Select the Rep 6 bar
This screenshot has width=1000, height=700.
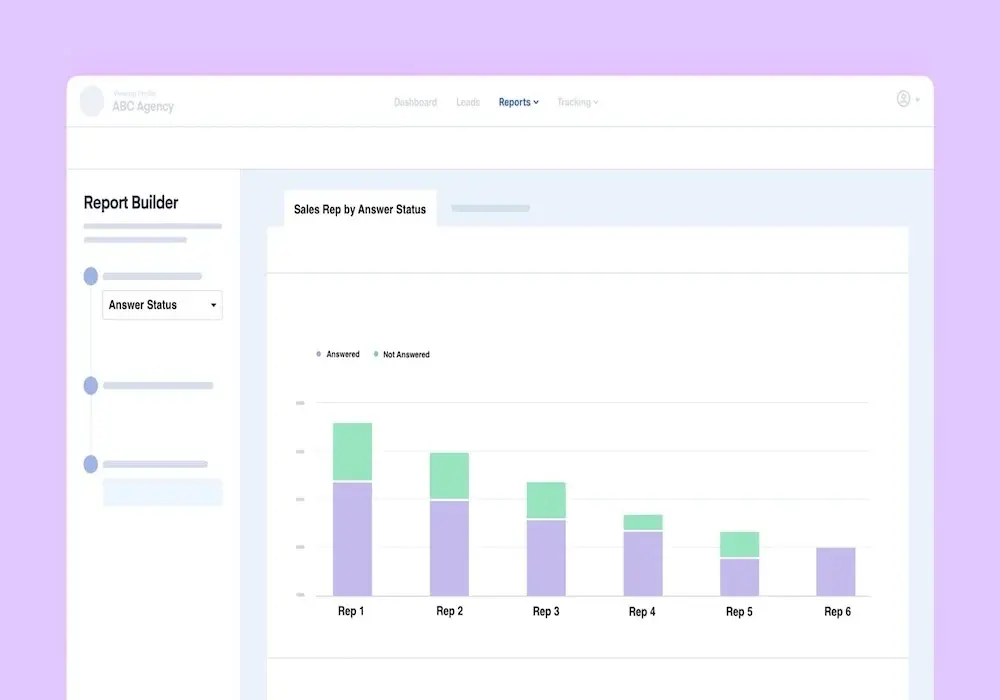coord(835,571)
